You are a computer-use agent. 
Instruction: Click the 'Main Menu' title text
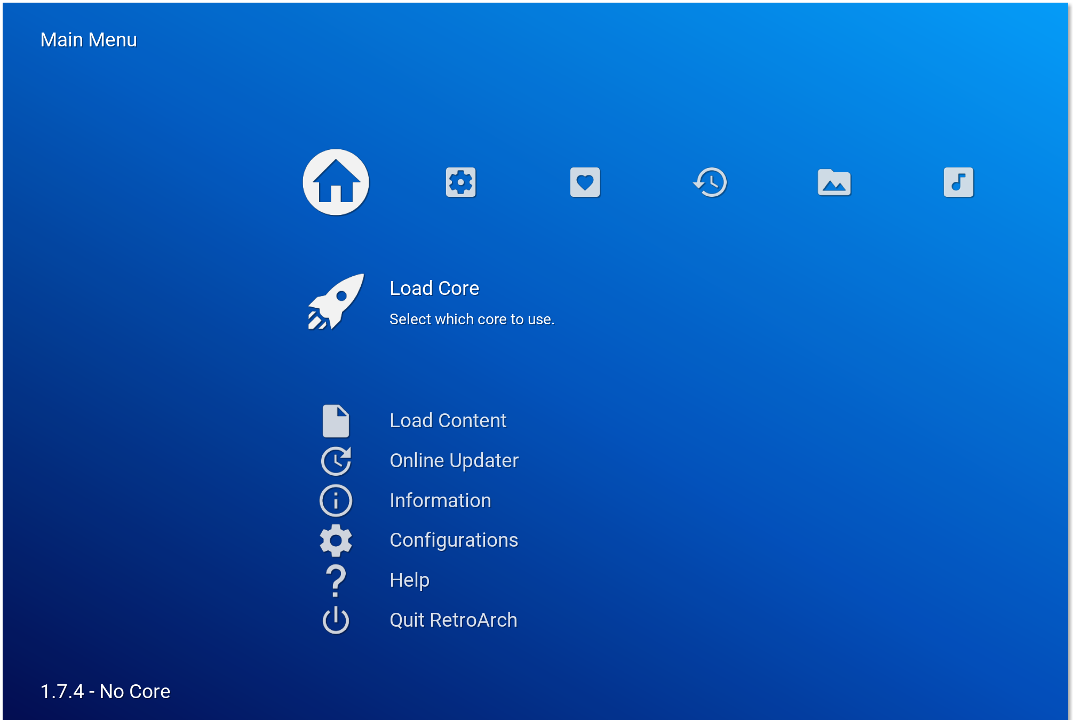pos(88,40)
